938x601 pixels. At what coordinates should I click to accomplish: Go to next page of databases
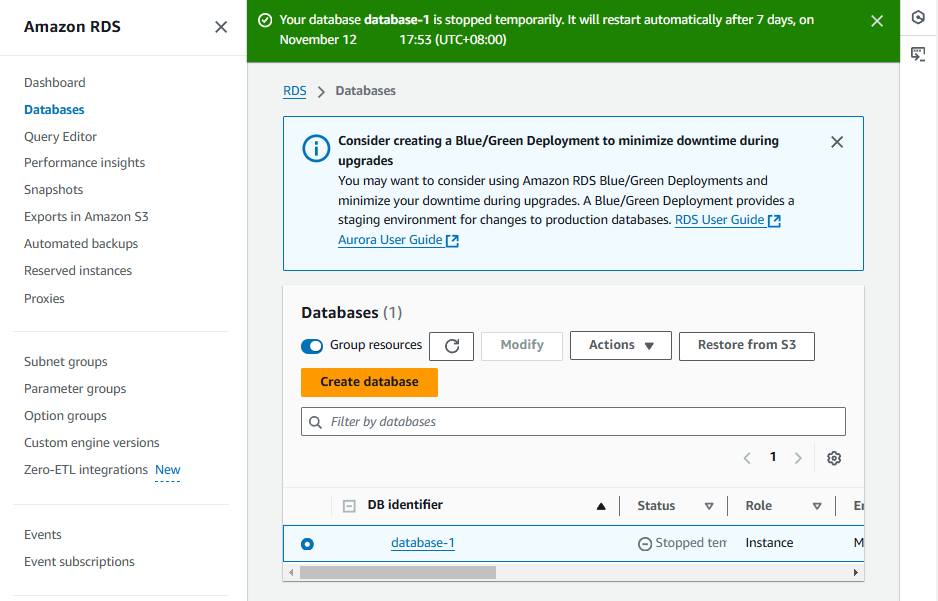coord(798,458)
